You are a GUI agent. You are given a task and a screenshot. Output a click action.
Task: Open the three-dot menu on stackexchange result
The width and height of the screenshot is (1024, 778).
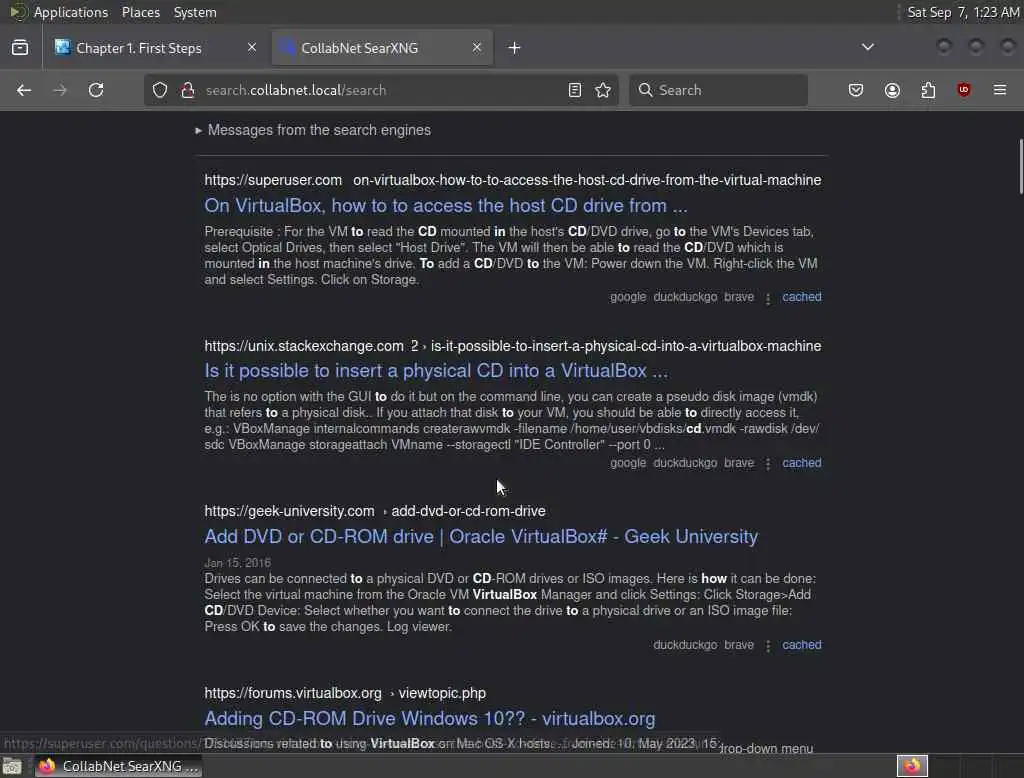pyautogui.click(x=768, y=463)
